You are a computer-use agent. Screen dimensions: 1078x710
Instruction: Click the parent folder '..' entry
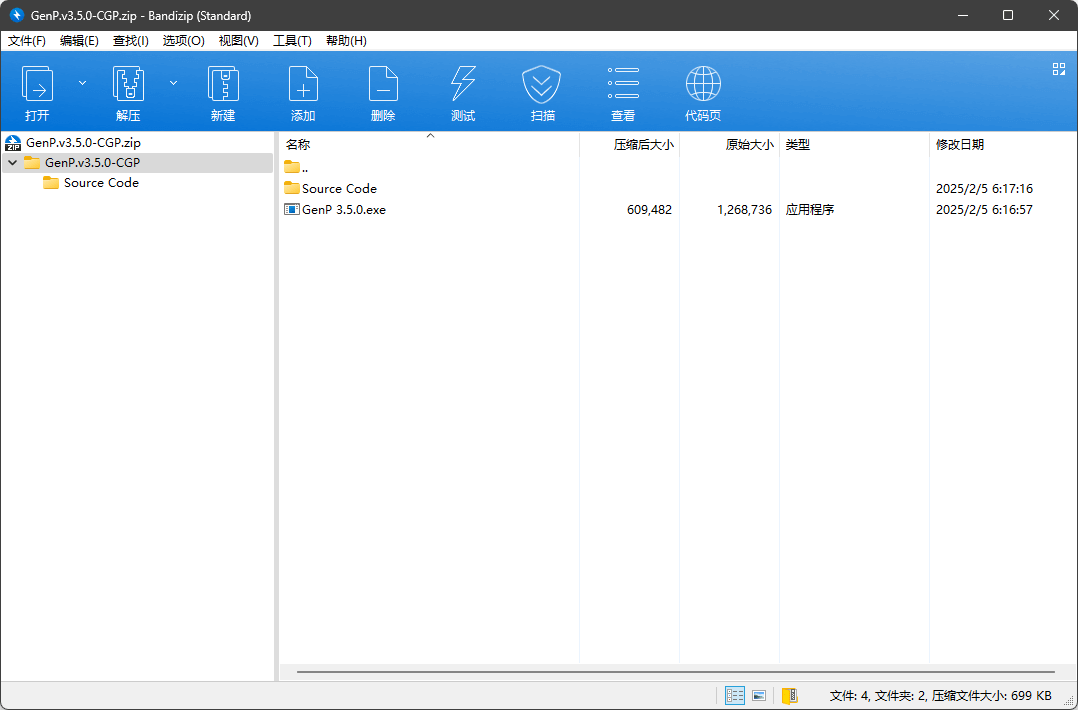pos(296,167)
